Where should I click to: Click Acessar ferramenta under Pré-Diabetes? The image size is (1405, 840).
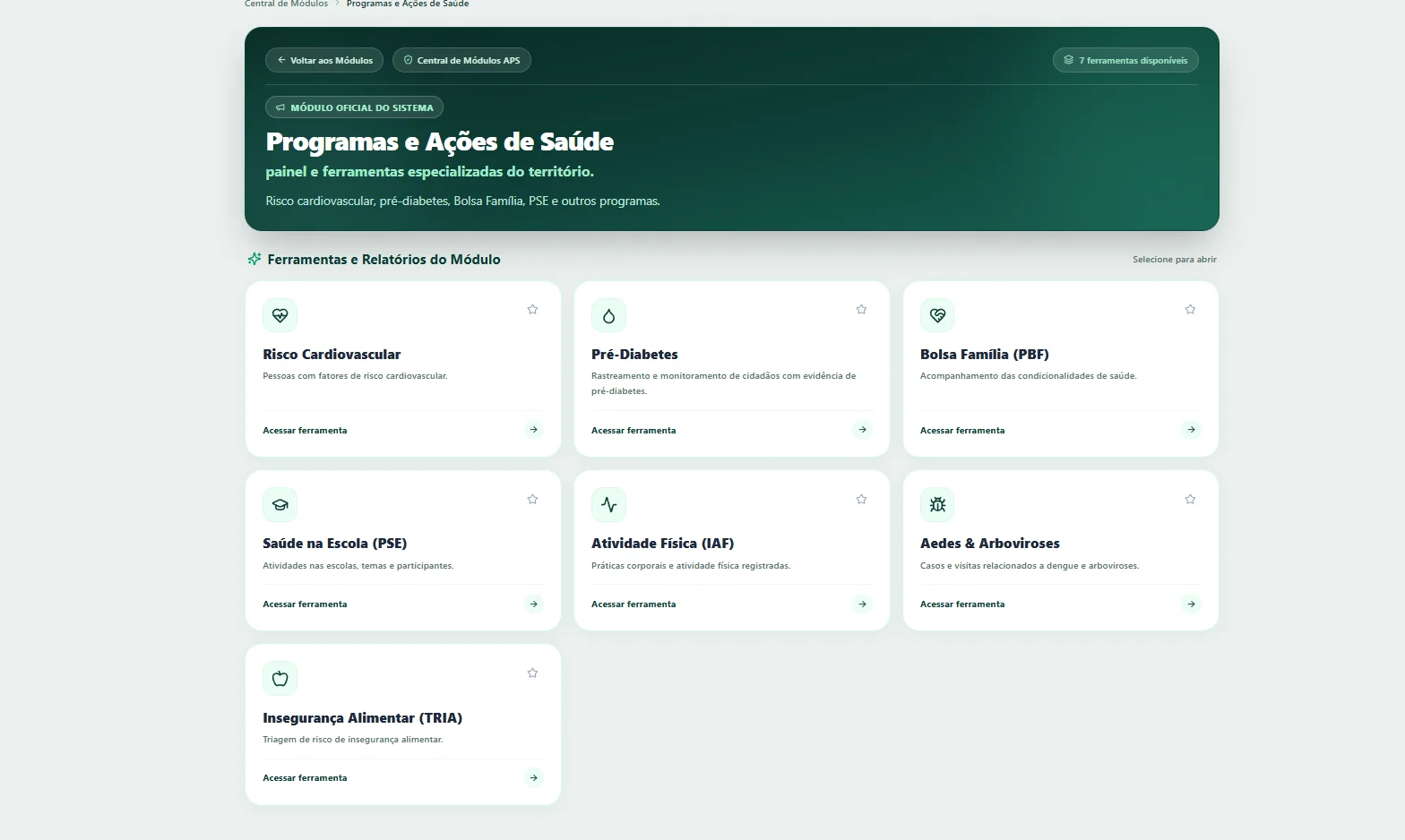[x=634, y=431]
